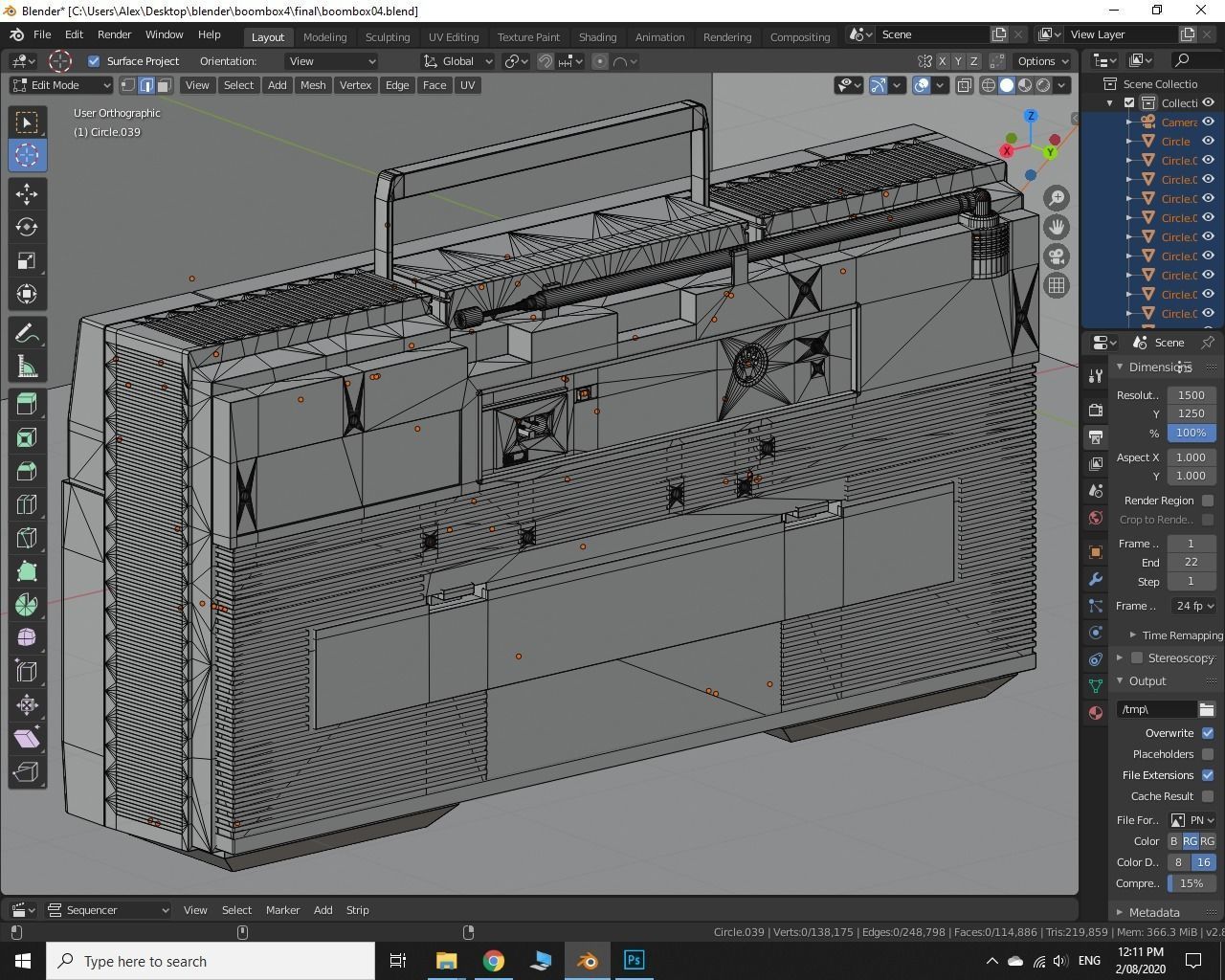This screenshot has height=980, width=1225.
Task: Select the Rotate tool
Action: point(27,227)
